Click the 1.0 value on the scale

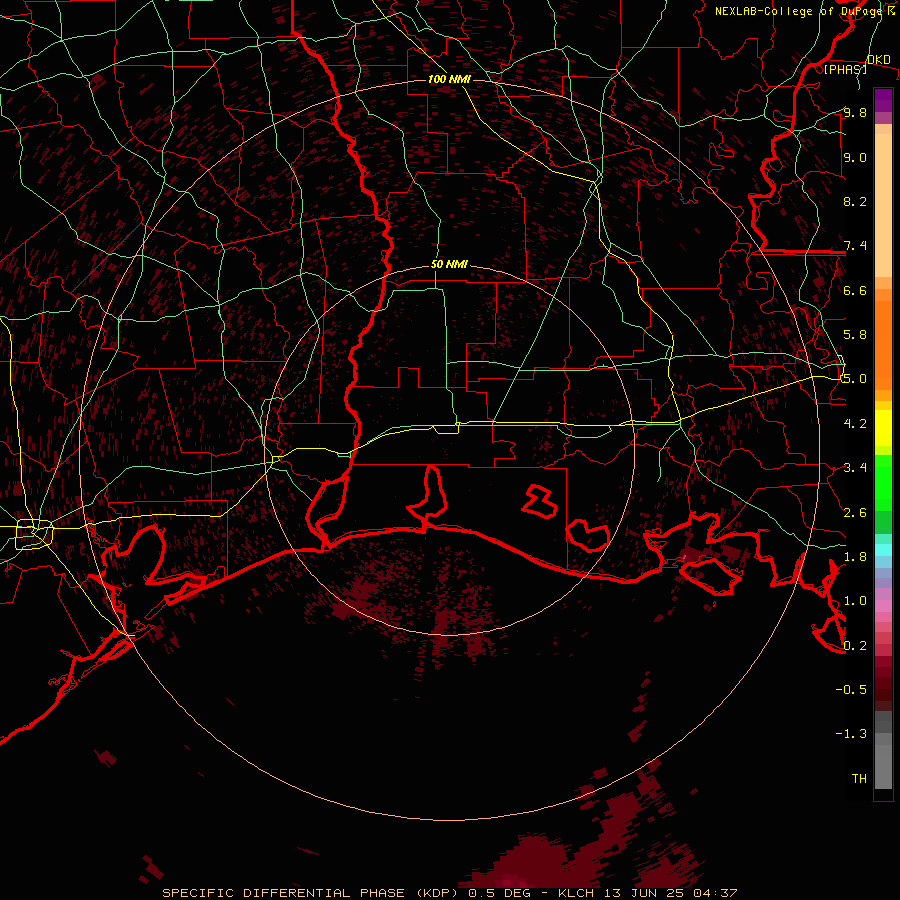(855, 601)
